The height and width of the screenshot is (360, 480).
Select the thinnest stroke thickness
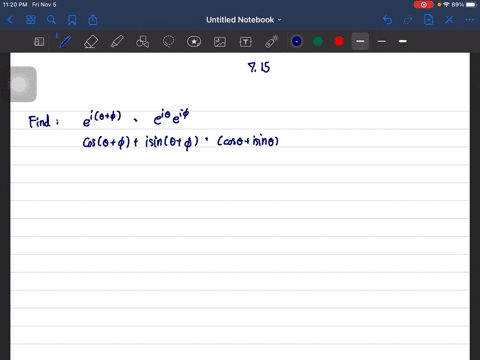[382, 41]
